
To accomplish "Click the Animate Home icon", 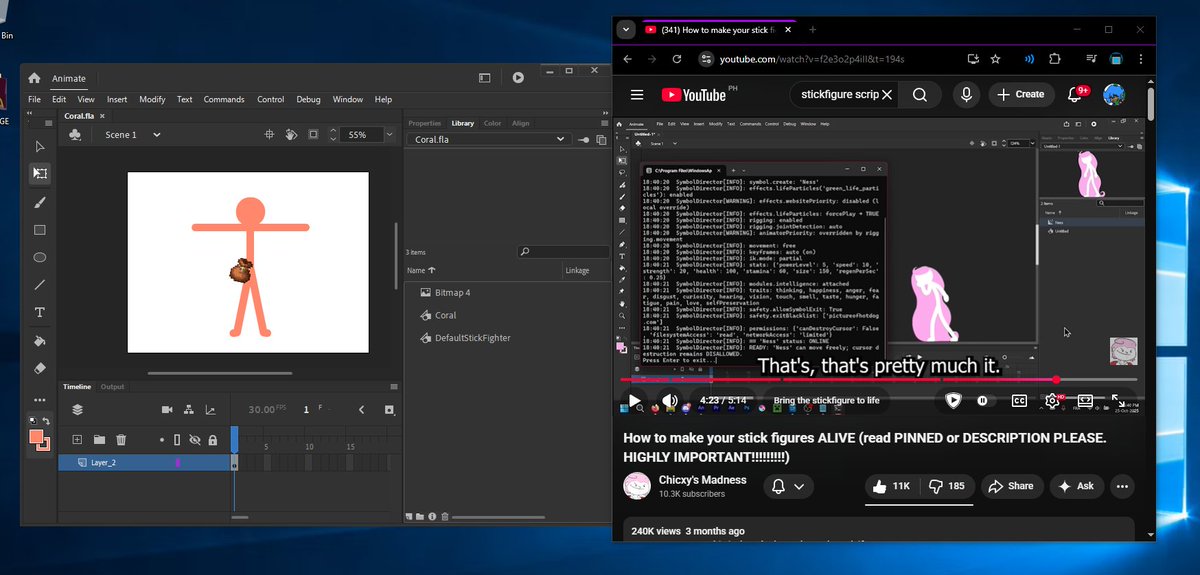I will coord(34,78).
